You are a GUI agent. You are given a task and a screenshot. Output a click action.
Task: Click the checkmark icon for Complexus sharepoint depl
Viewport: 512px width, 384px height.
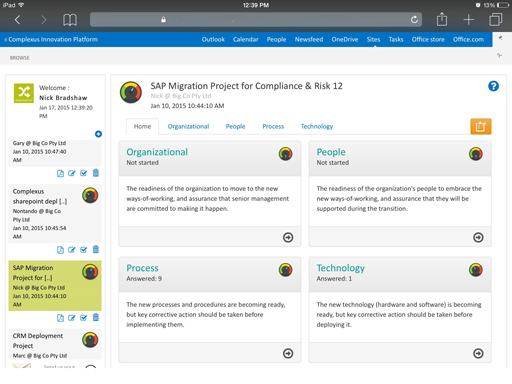click(x=84, y=250)
